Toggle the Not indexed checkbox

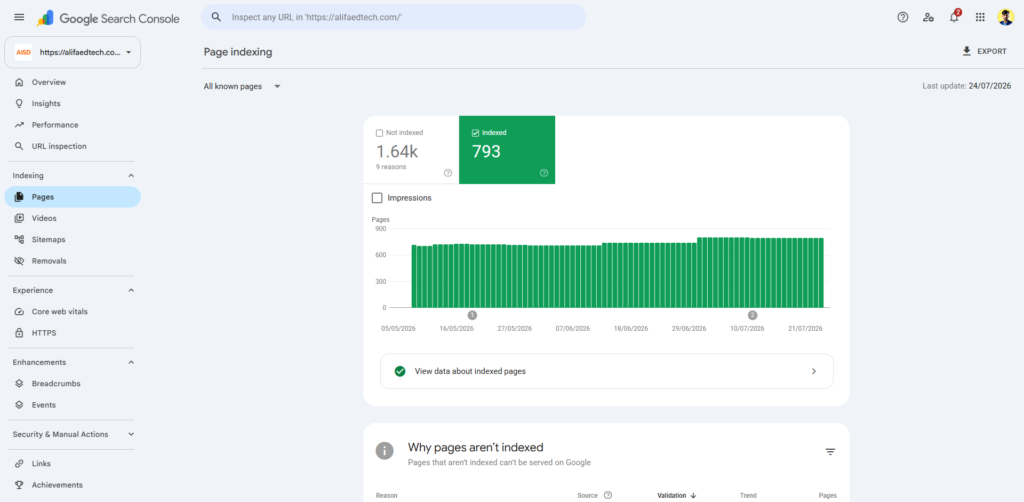point(379,133)
